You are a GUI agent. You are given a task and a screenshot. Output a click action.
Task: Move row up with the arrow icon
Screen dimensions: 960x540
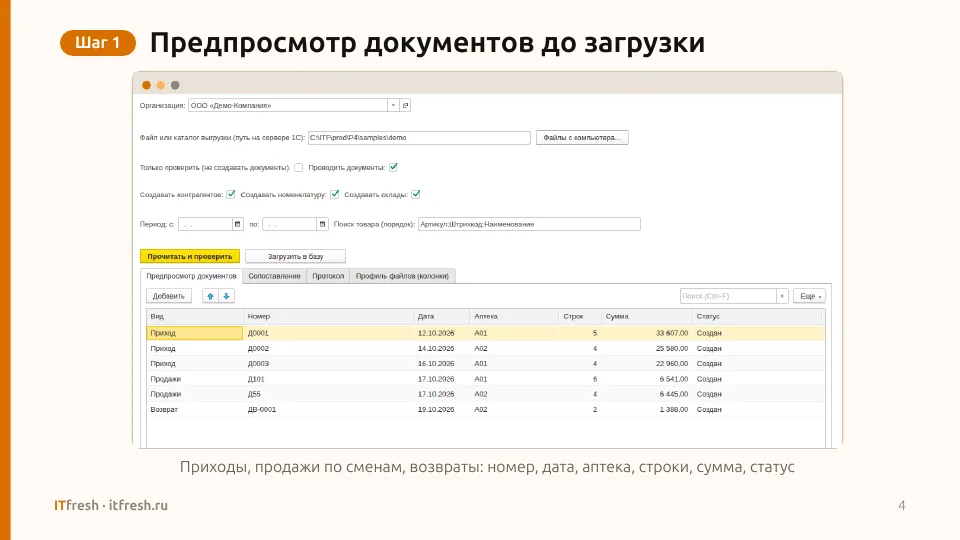(211, 296)
